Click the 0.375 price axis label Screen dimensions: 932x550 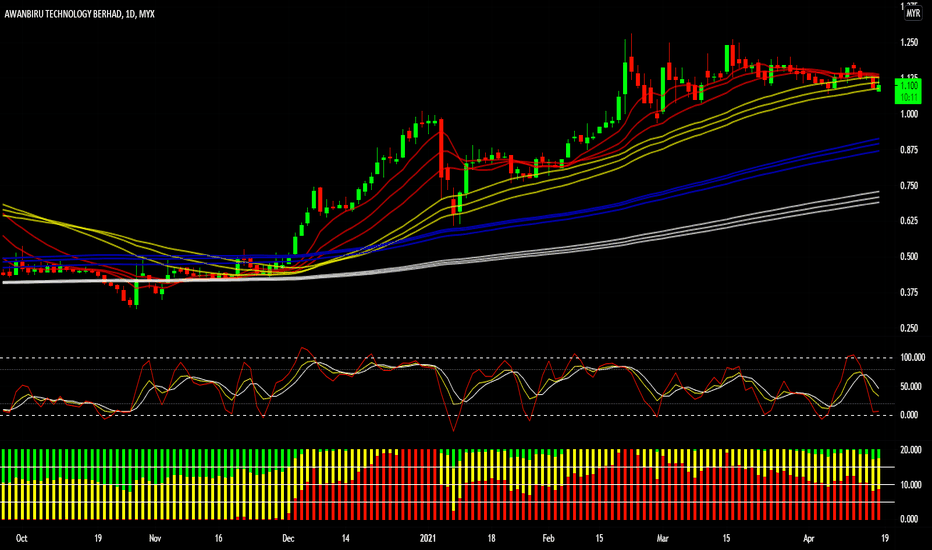(909, 292)
